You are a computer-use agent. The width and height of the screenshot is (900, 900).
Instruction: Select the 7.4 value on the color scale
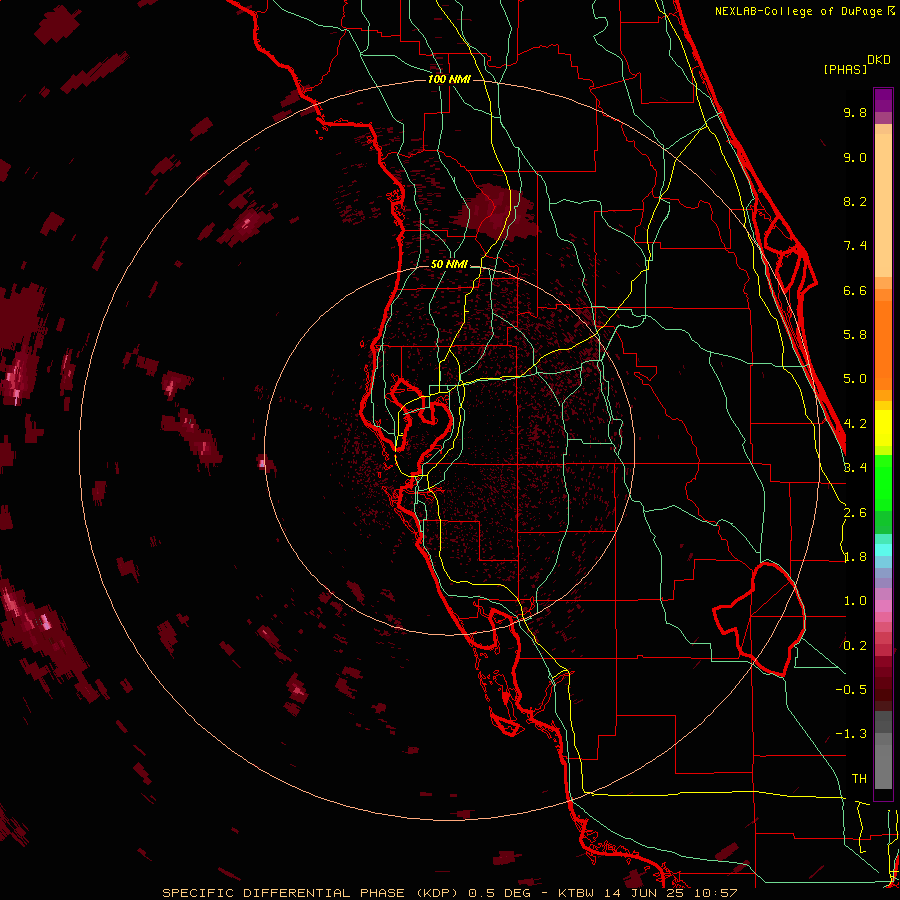[x=855, y=246]
